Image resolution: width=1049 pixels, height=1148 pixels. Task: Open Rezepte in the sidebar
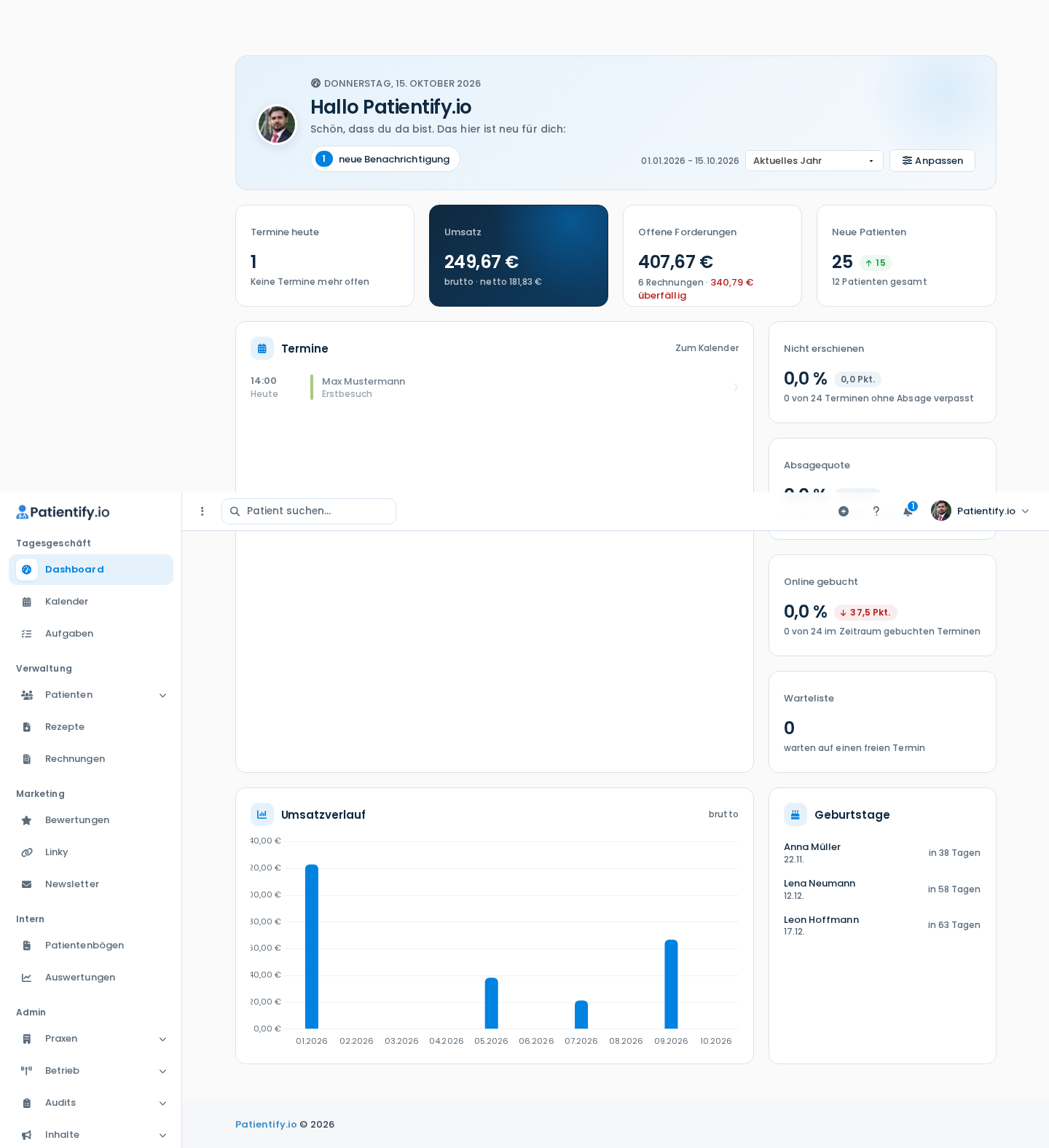tap(91, 727)
